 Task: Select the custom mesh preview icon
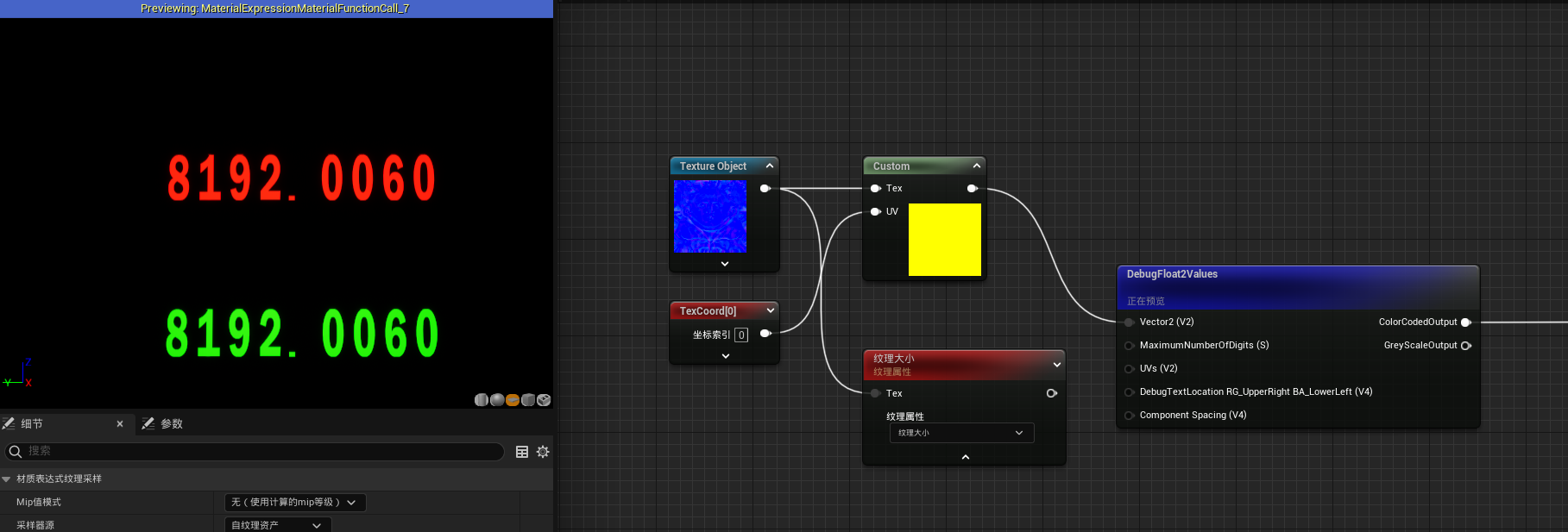pos(544,400)
